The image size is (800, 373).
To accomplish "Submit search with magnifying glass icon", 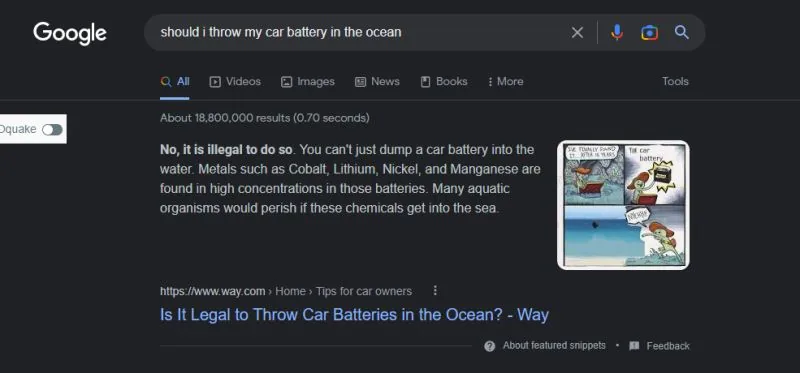I will [x=682, y=32].
